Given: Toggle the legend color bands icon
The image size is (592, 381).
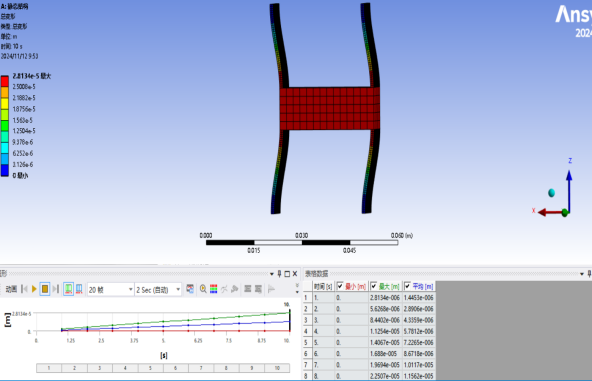Looking at the screenshot, I should pyautogui.click(x=214, y=289).
